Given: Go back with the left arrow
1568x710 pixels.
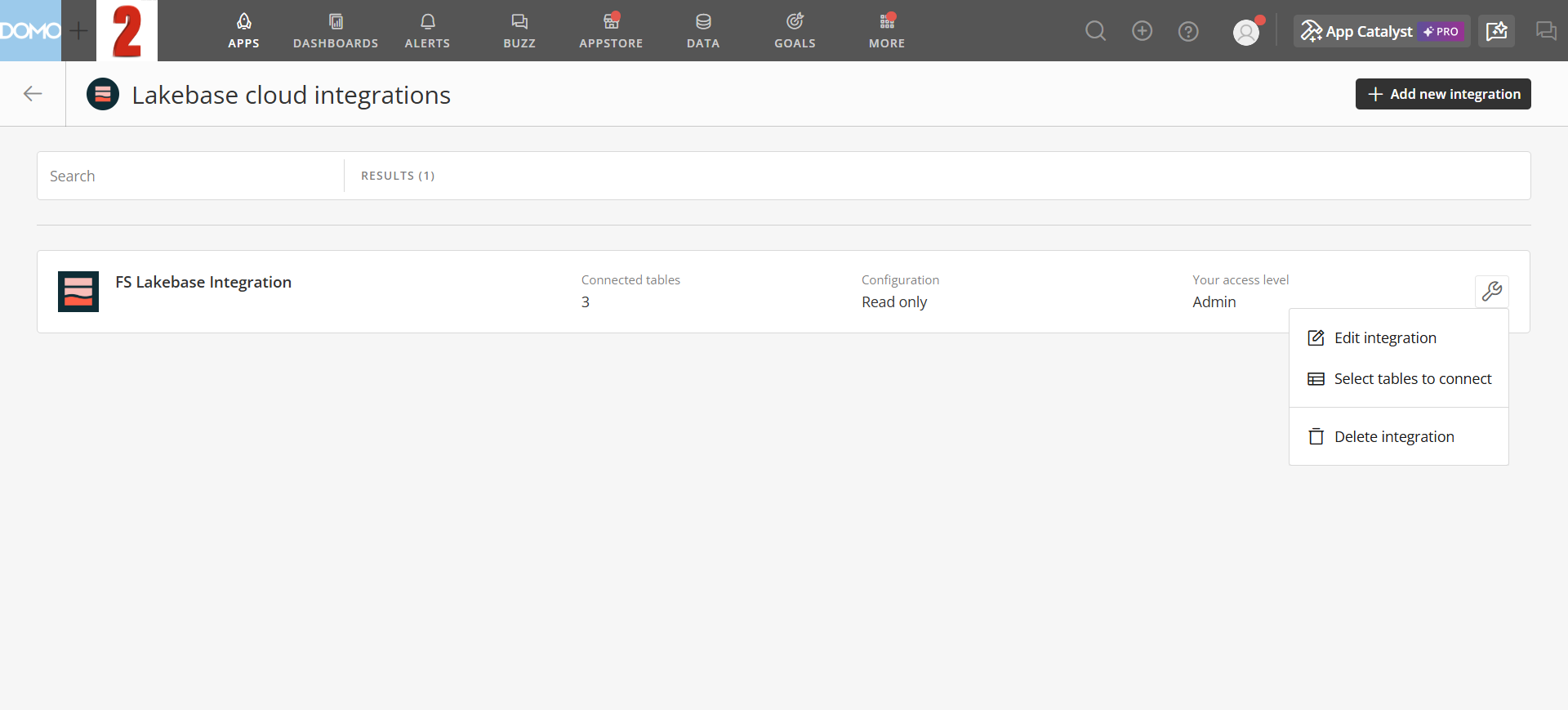Looking at the screenshot, I should [33, 94].
